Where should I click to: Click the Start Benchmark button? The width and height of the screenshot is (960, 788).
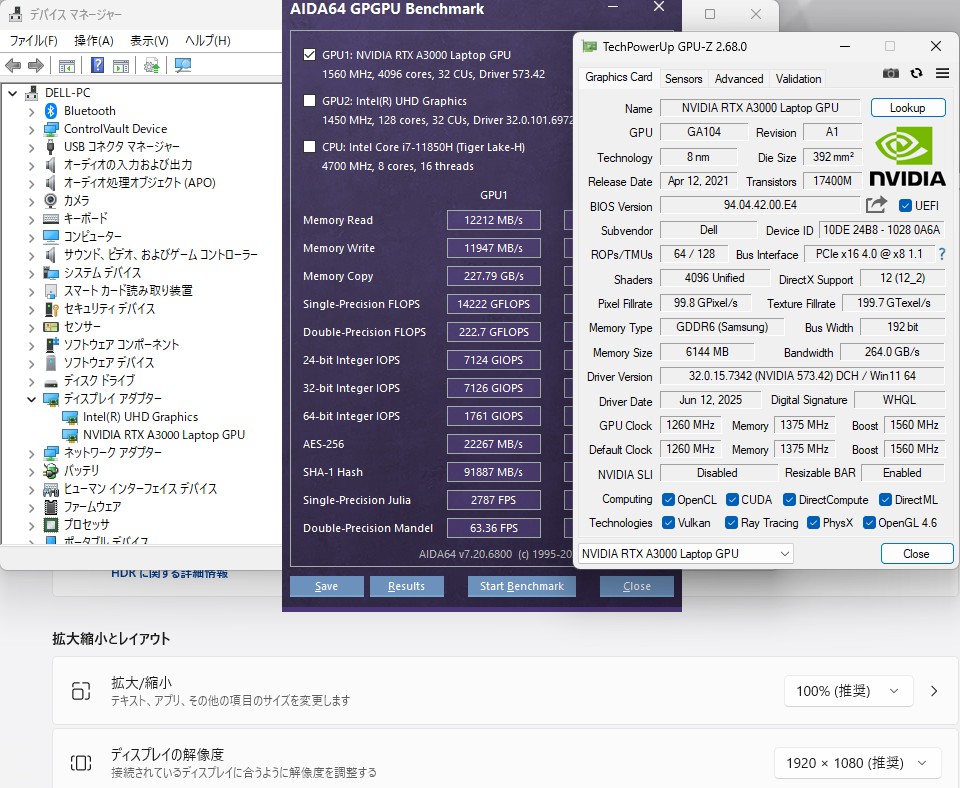[x=521, y=586]
